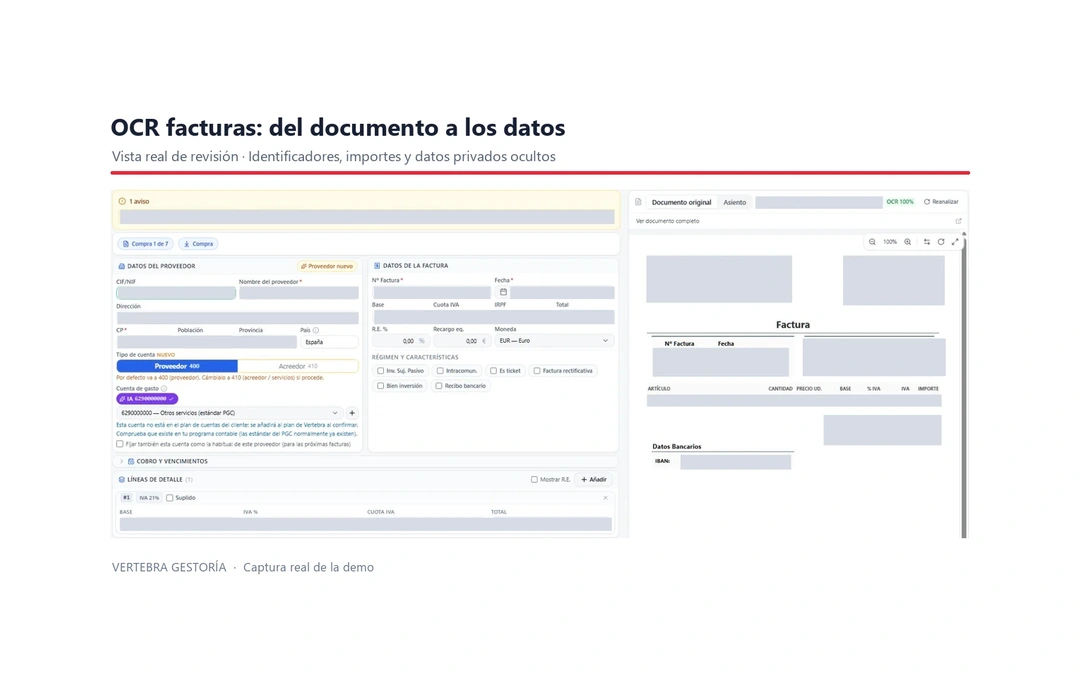The height and width of the screenshot is (675, 1080).
Task: Switch to Documento original tab
Action: pos(681,202)
